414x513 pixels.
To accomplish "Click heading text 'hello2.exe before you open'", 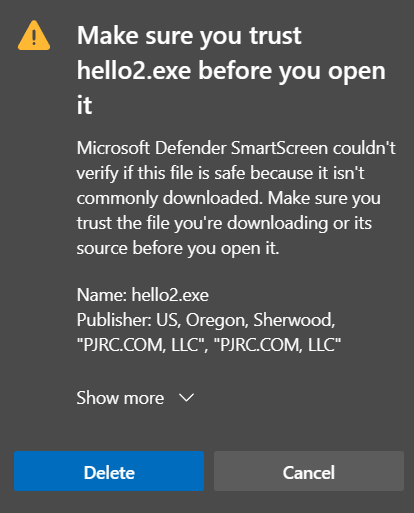I will tap(231, 71).
